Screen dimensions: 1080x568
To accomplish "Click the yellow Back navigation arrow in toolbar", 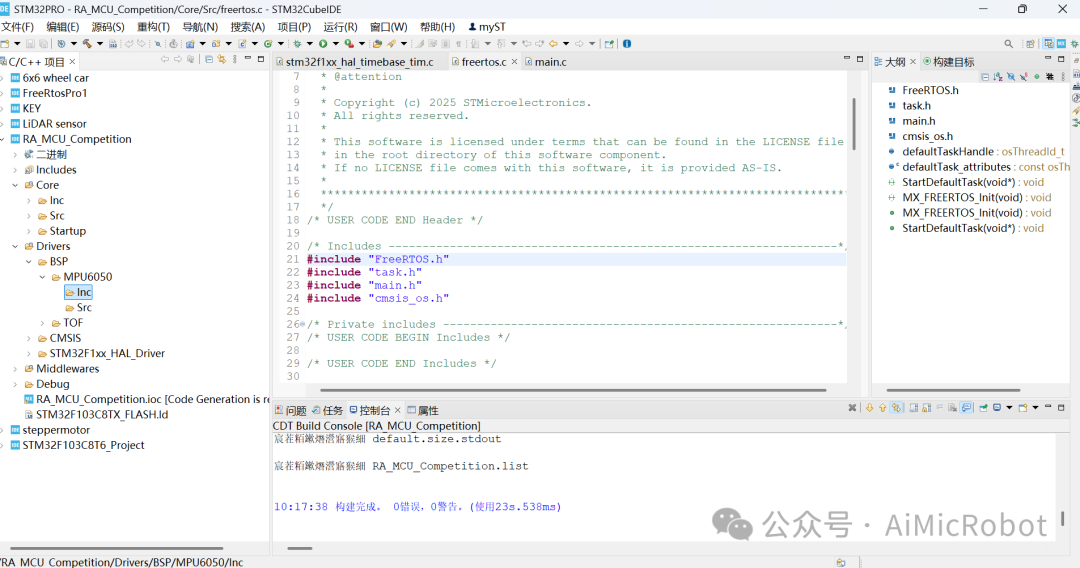I will tap(553, 43).
